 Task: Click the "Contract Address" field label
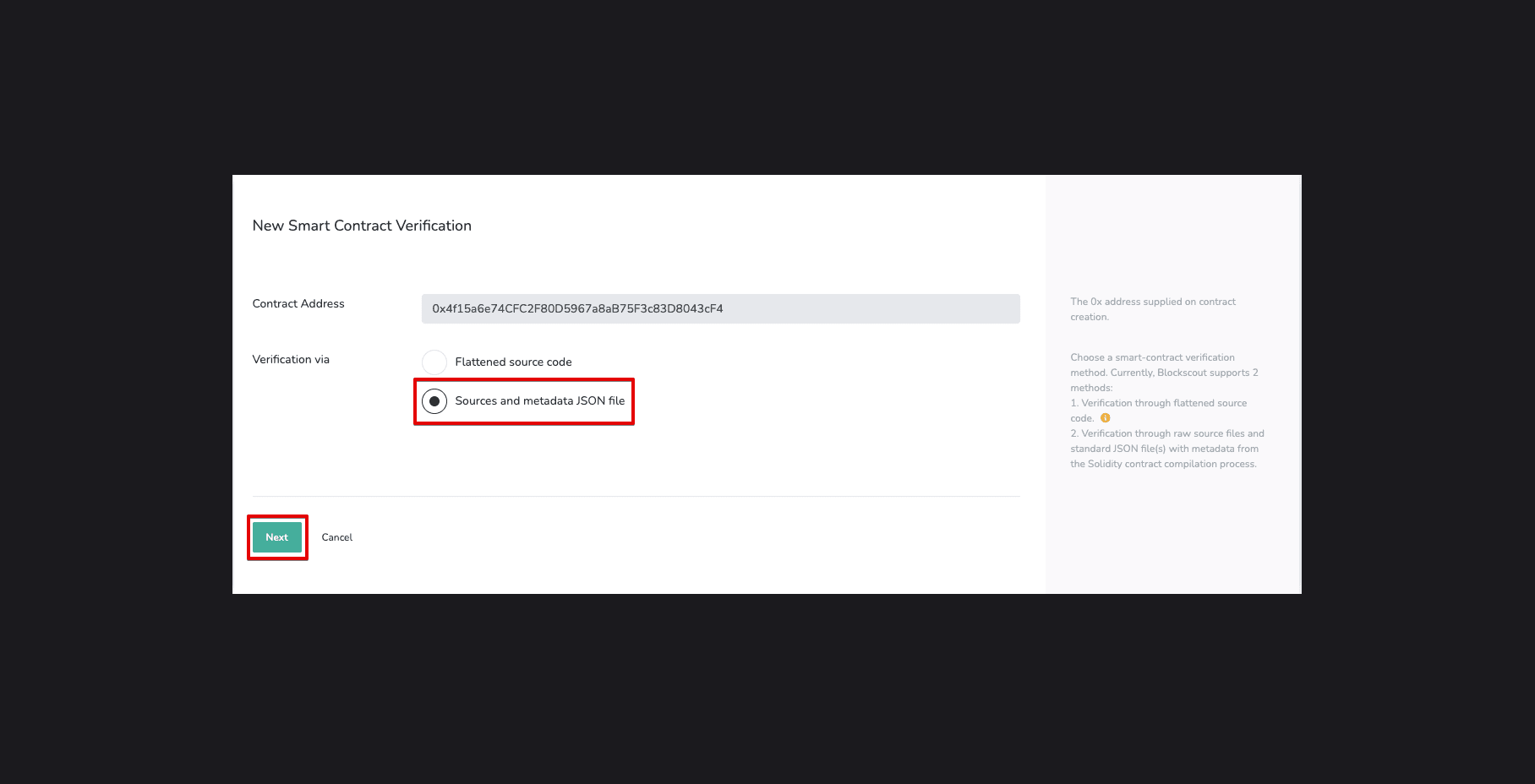(x=298, y=303)
